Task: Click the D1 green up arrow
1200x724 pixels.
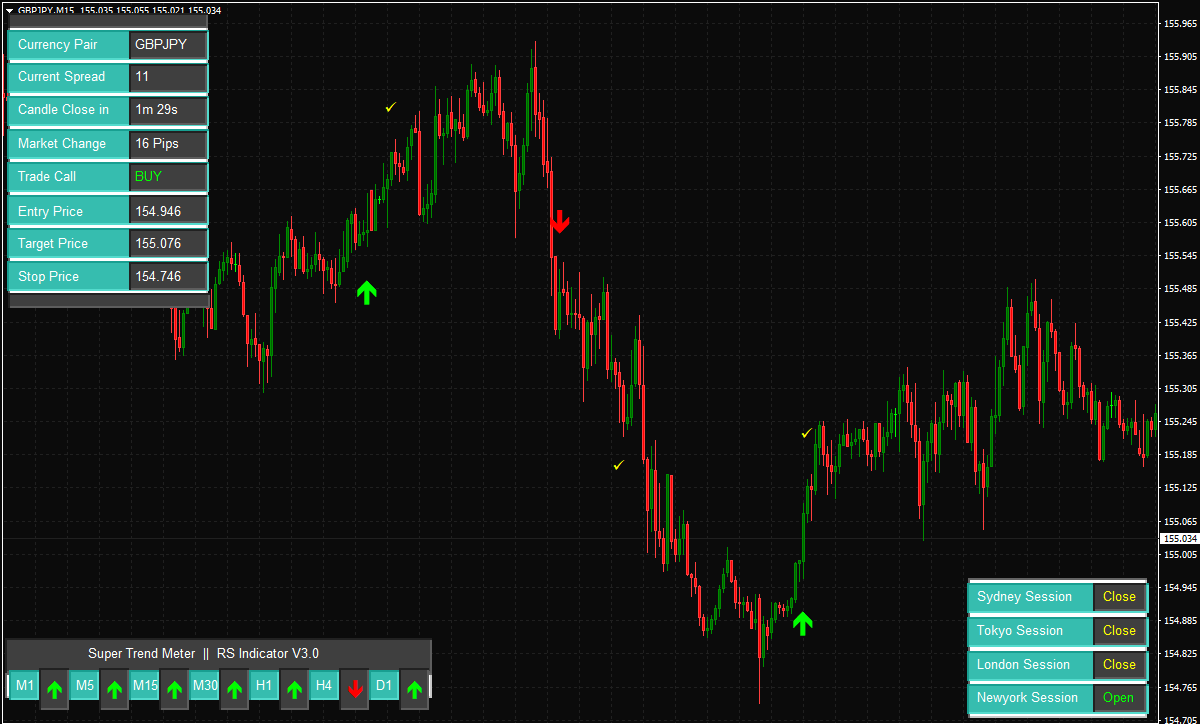Action: tap(414, 689)
